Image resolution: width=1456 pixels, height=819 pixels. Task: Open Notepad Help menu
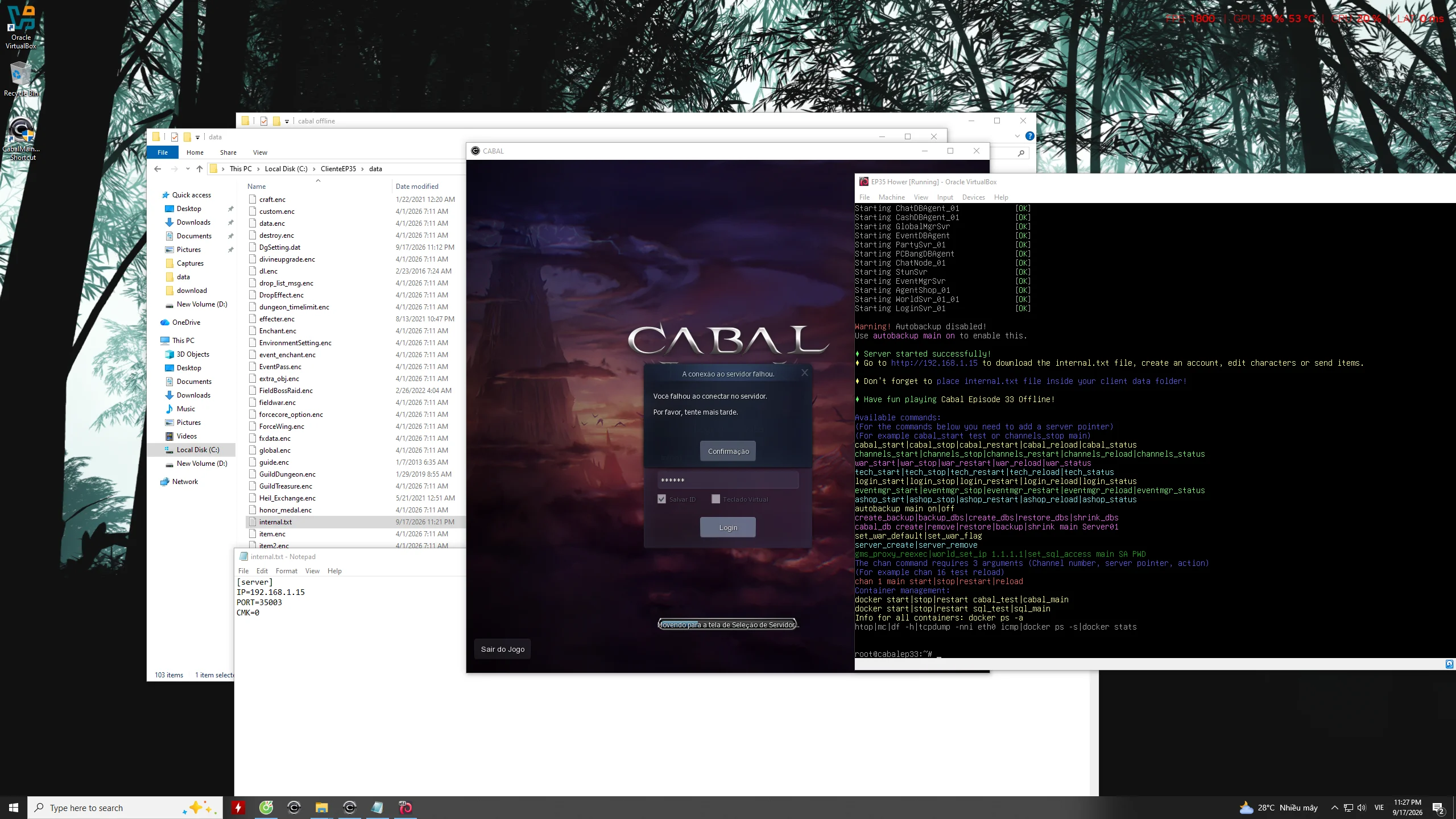(x=334, y=571)
